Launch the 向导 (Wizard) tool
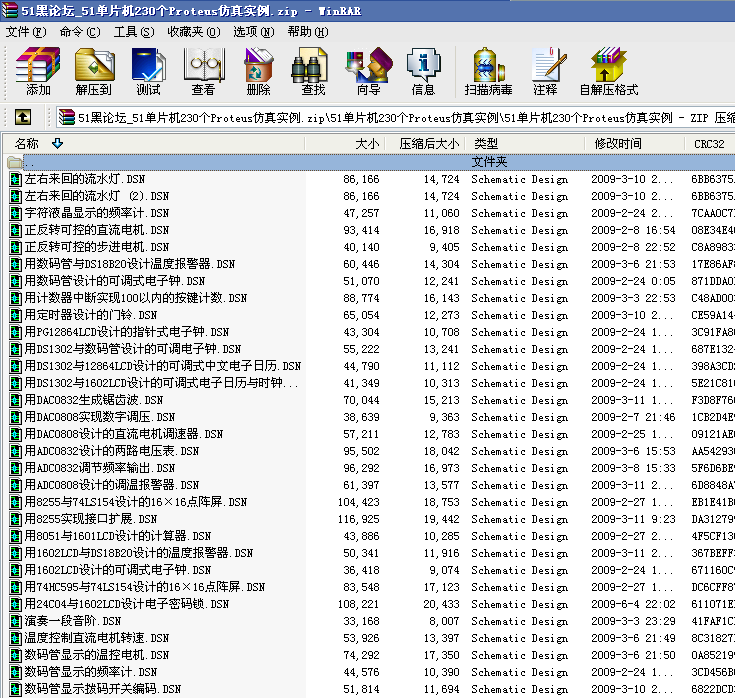 pos(369,71)
